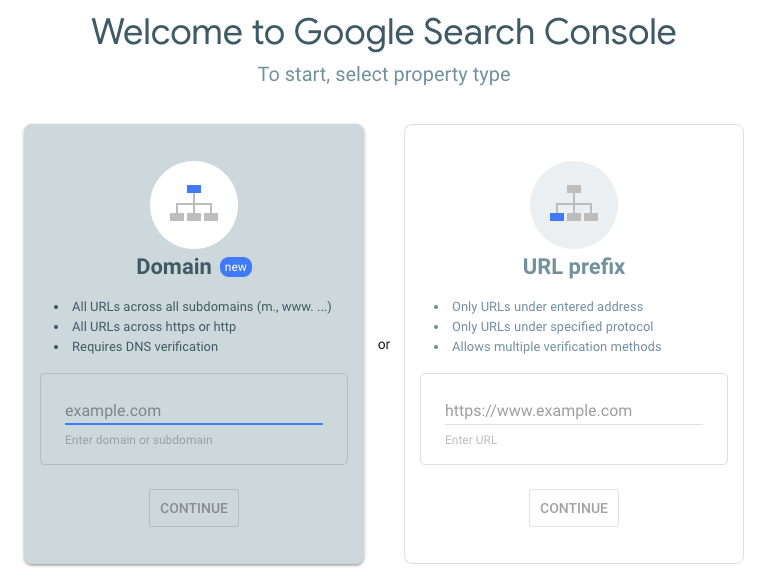The image size is (764, 577).
Task: Click the "Welcome to Google Search Console" title
Action: pyautogui.click(x=384, y=33)
